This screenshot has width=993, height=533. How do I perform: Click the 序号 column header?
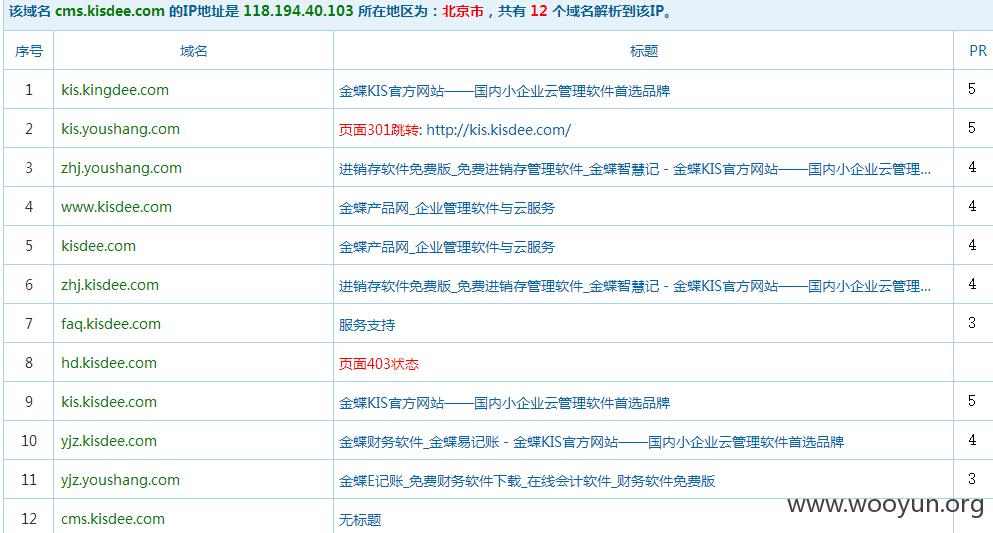[x=28, y=51]
